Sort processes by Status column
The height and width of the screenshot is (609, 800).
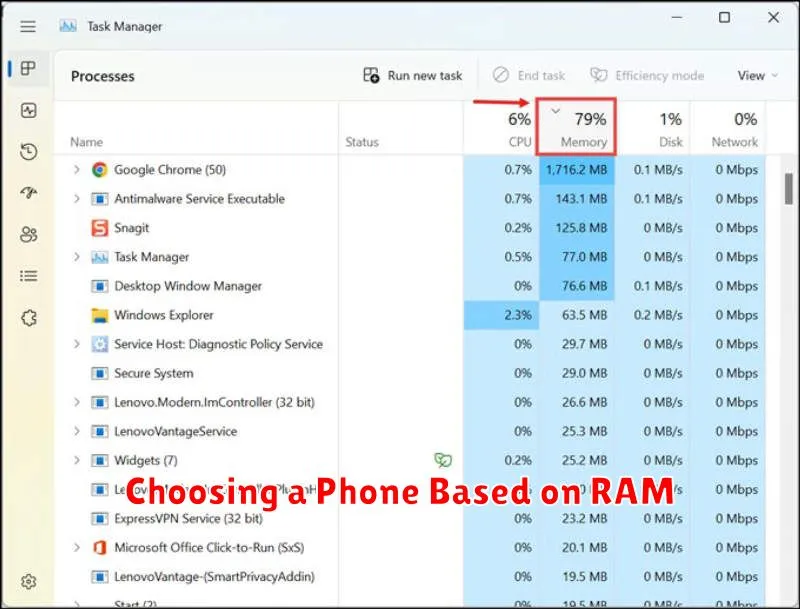point(401,128)
